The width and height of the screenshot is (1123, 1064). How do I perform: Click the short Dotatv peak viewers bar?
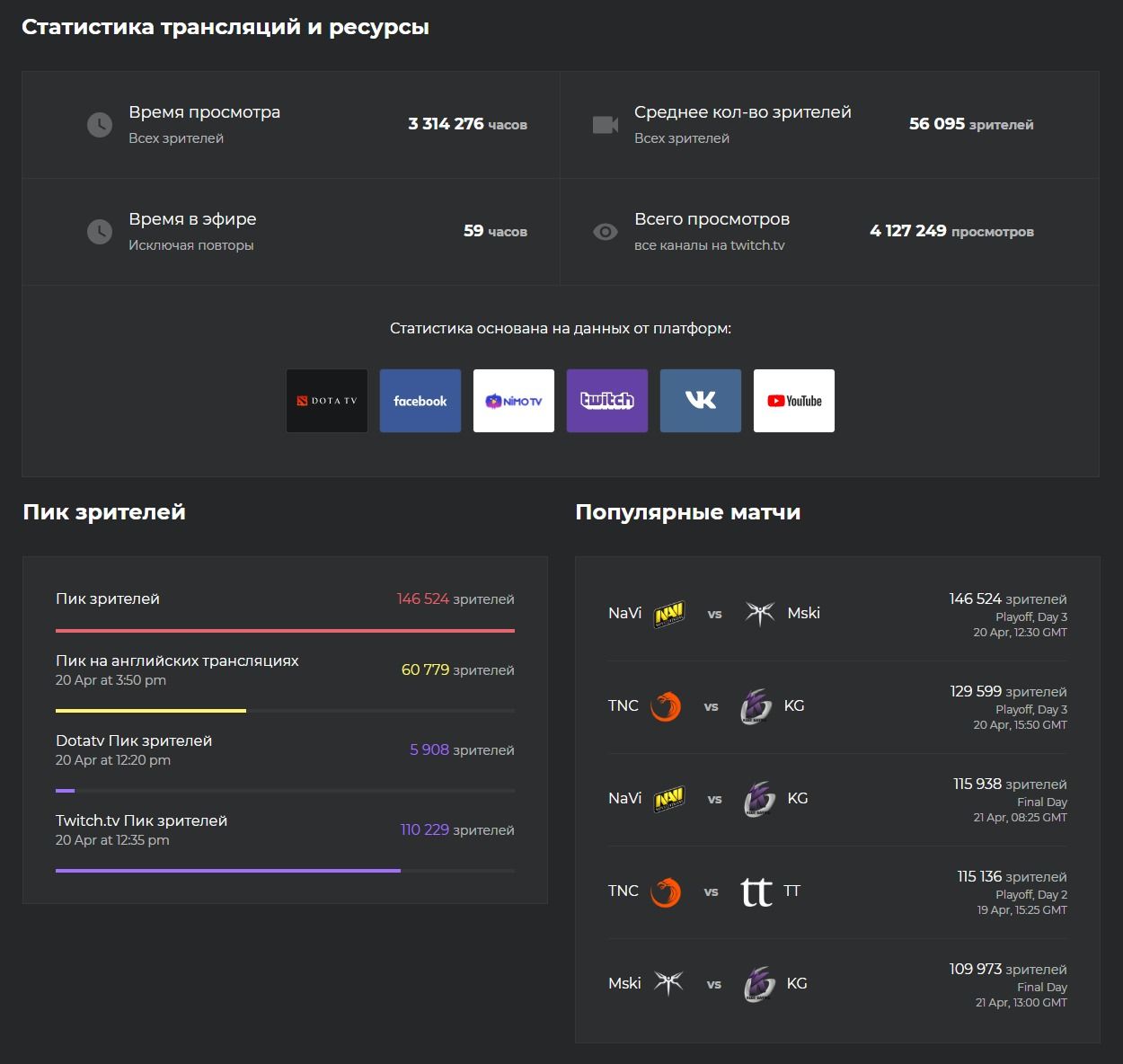pos(66,791)
